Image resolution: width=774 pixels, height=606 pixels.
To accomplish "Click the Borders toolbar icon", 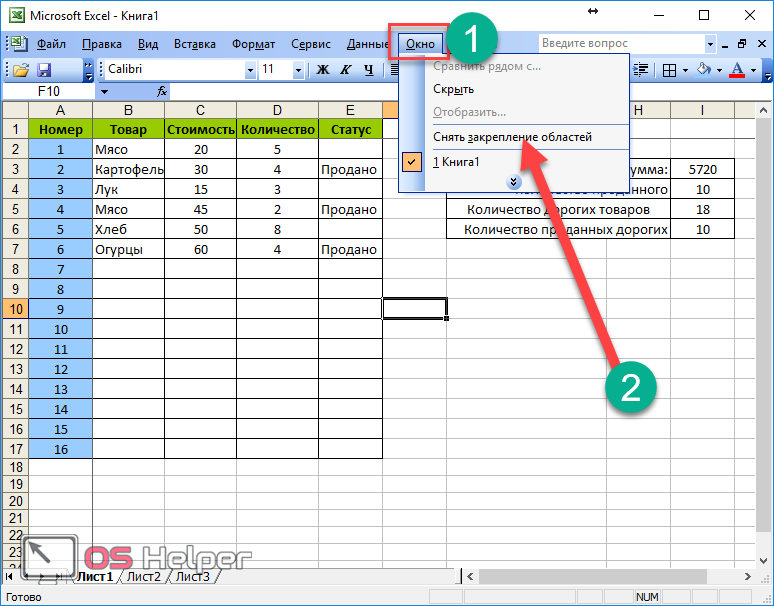I will click(669, 70).
